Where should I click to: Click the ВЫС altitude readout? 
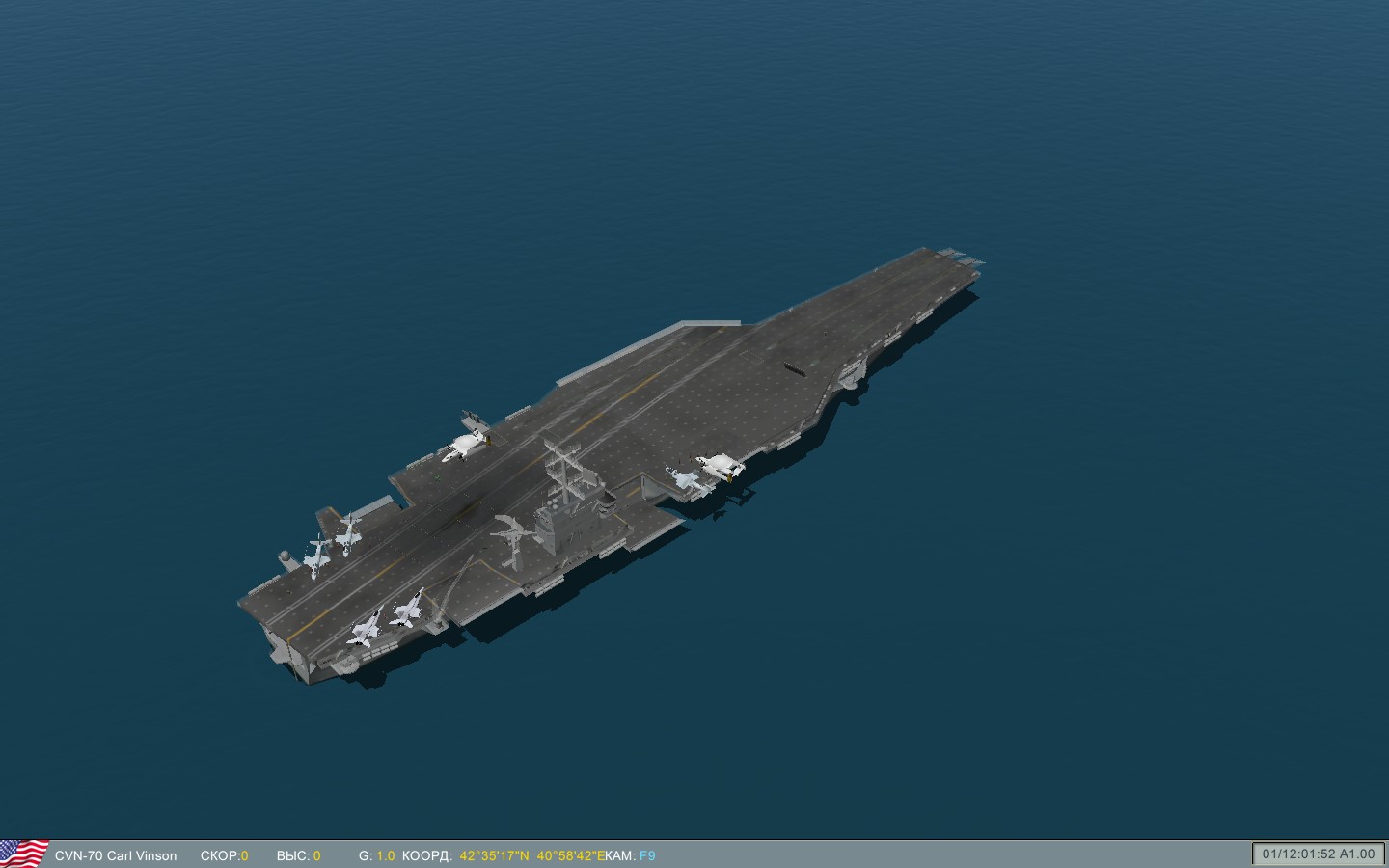(x=298, y=855)
